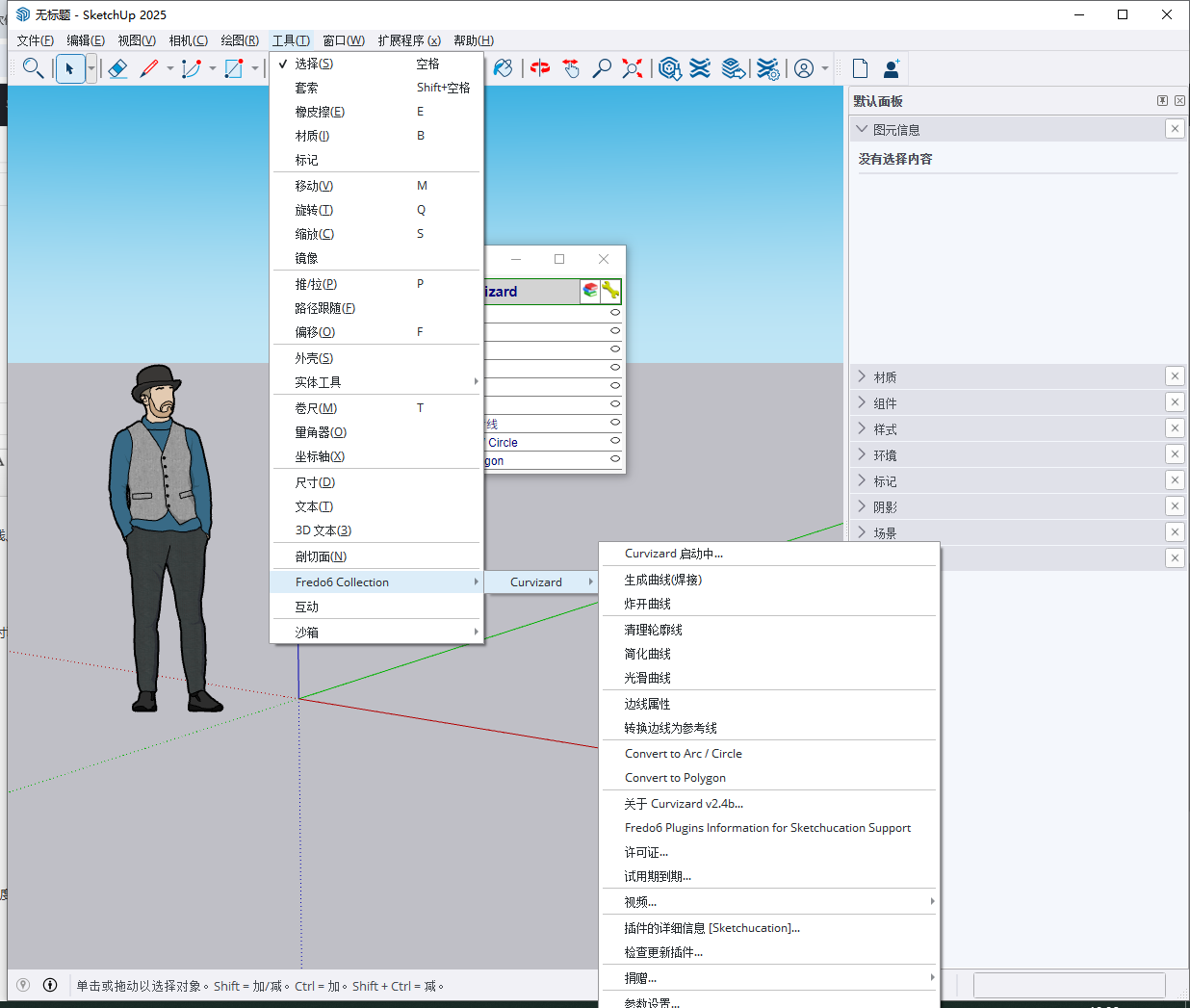The image size is (1190, 1008).
Task: Click the new document page icon
Action: coord(860,68)
